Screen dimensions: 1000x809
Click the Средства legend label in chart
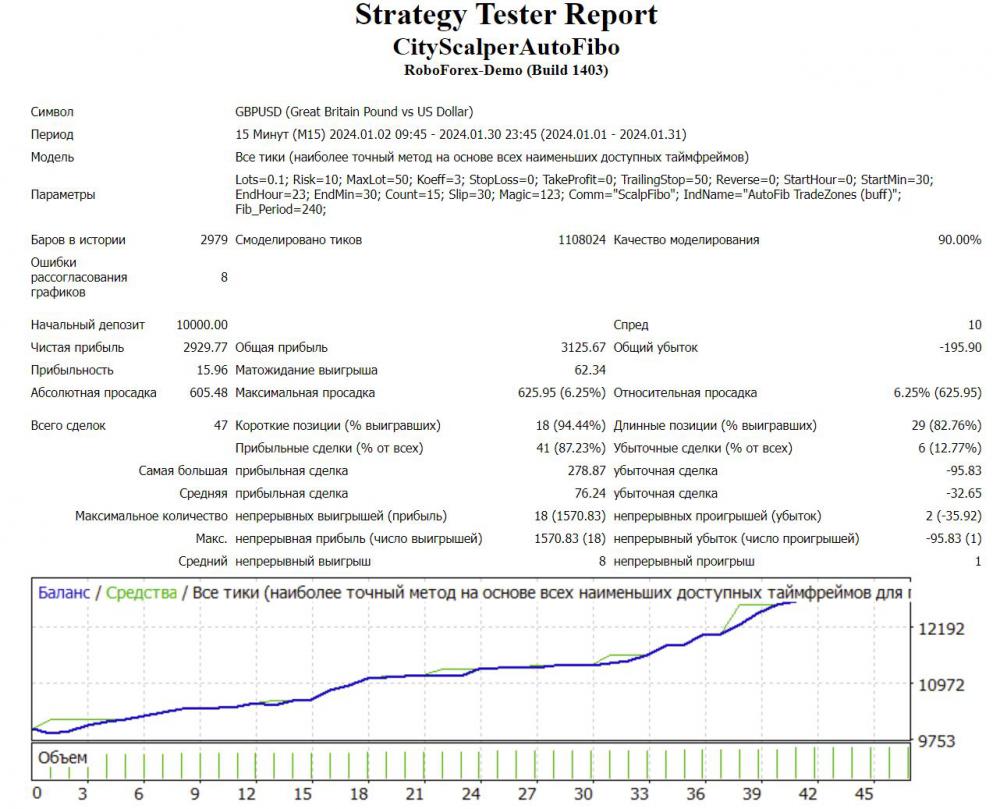pyautogui.click(x=141, y=593)
